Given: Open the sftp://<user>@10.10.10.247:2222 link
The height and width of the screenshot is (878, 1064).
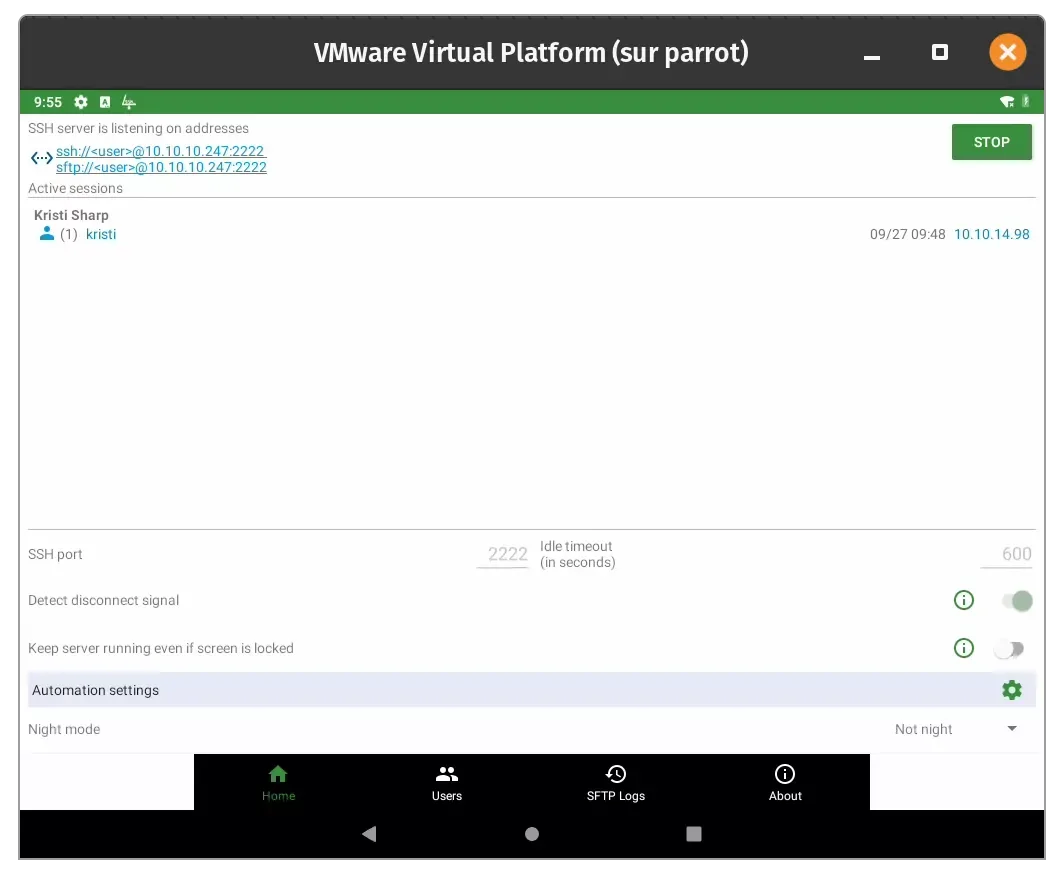Looking at the screenshot, I should click(x=161, y=167).
